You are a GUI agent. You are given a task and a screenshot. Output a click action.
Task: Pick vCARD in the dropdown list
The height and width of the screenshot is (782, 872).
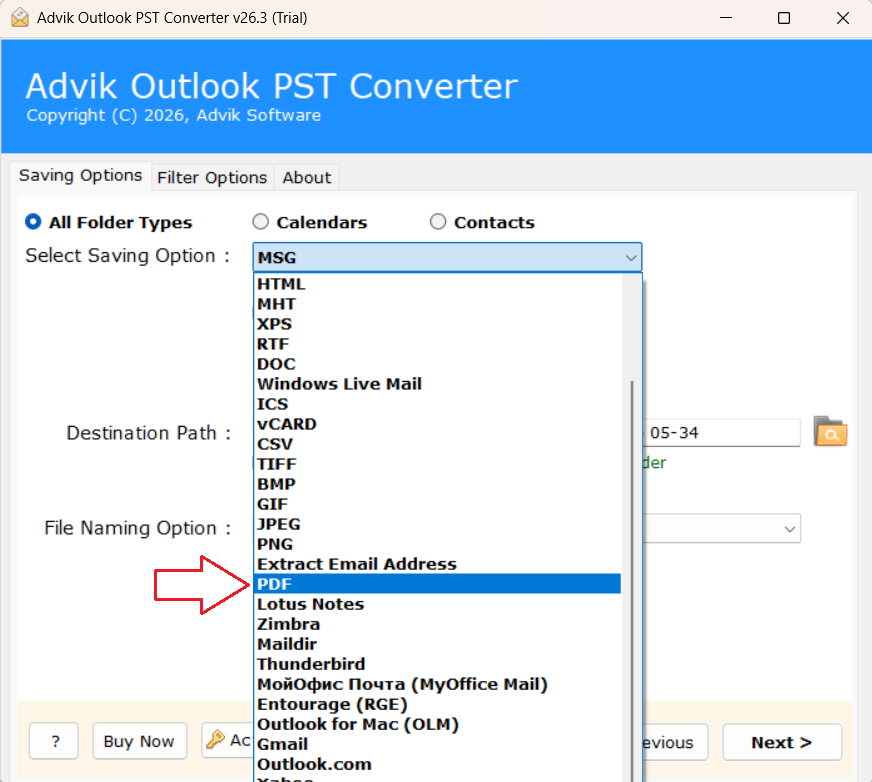point(437,424)
